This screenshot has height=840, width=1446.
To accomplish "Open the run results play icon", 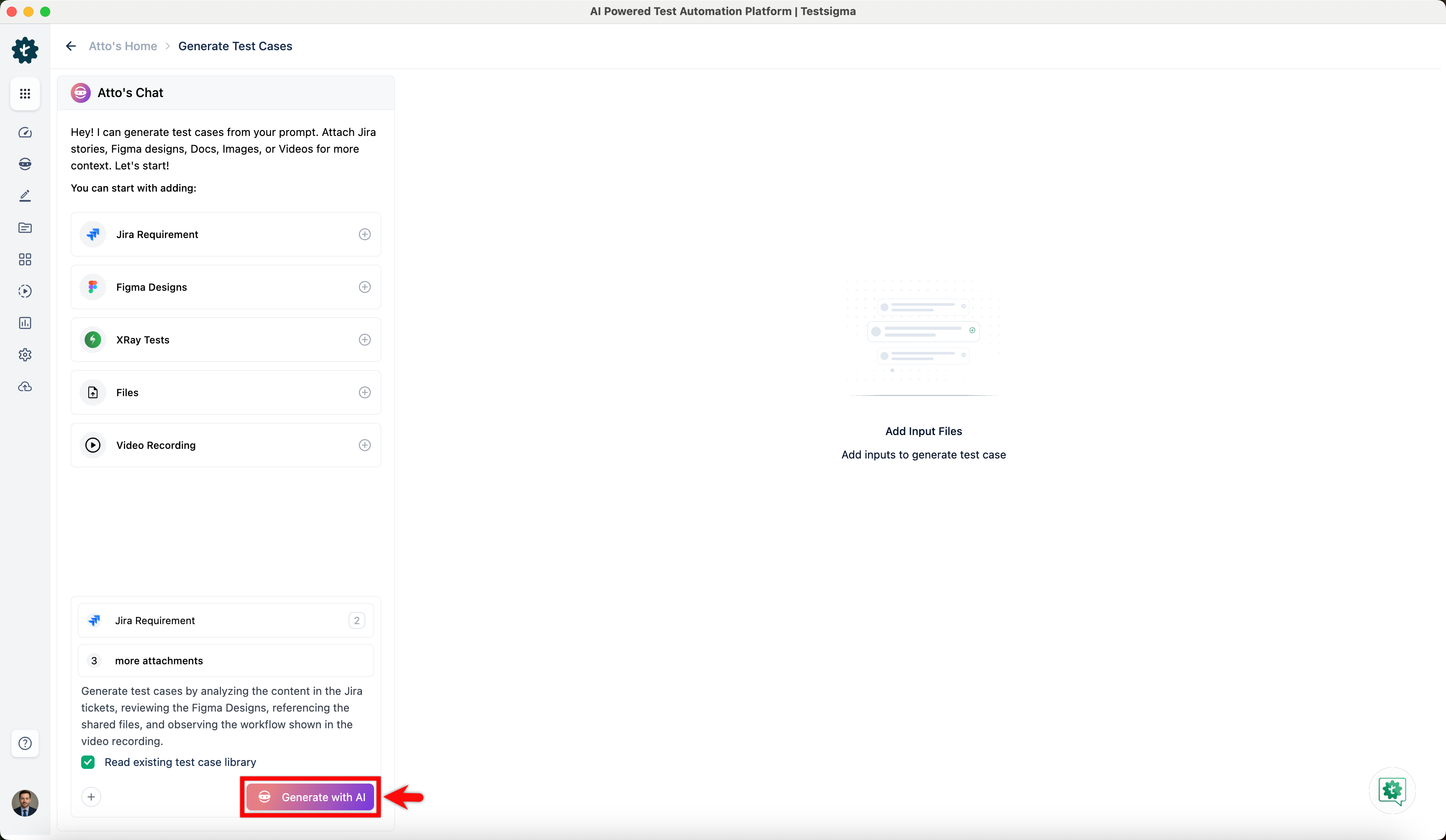I will click(x=25, y=291).
